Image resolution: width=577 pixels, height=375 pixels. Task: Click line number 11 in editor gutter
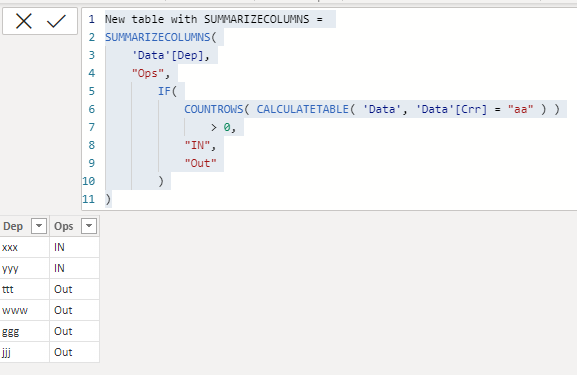click(x=88, y=199)
